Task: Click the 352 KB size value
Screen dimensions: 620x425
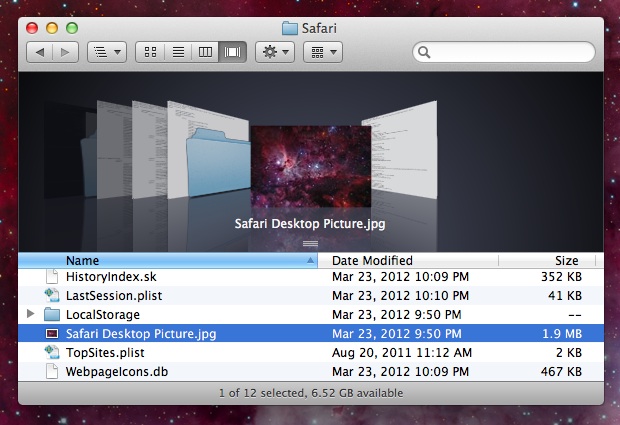Action: (x=561, y=277)
